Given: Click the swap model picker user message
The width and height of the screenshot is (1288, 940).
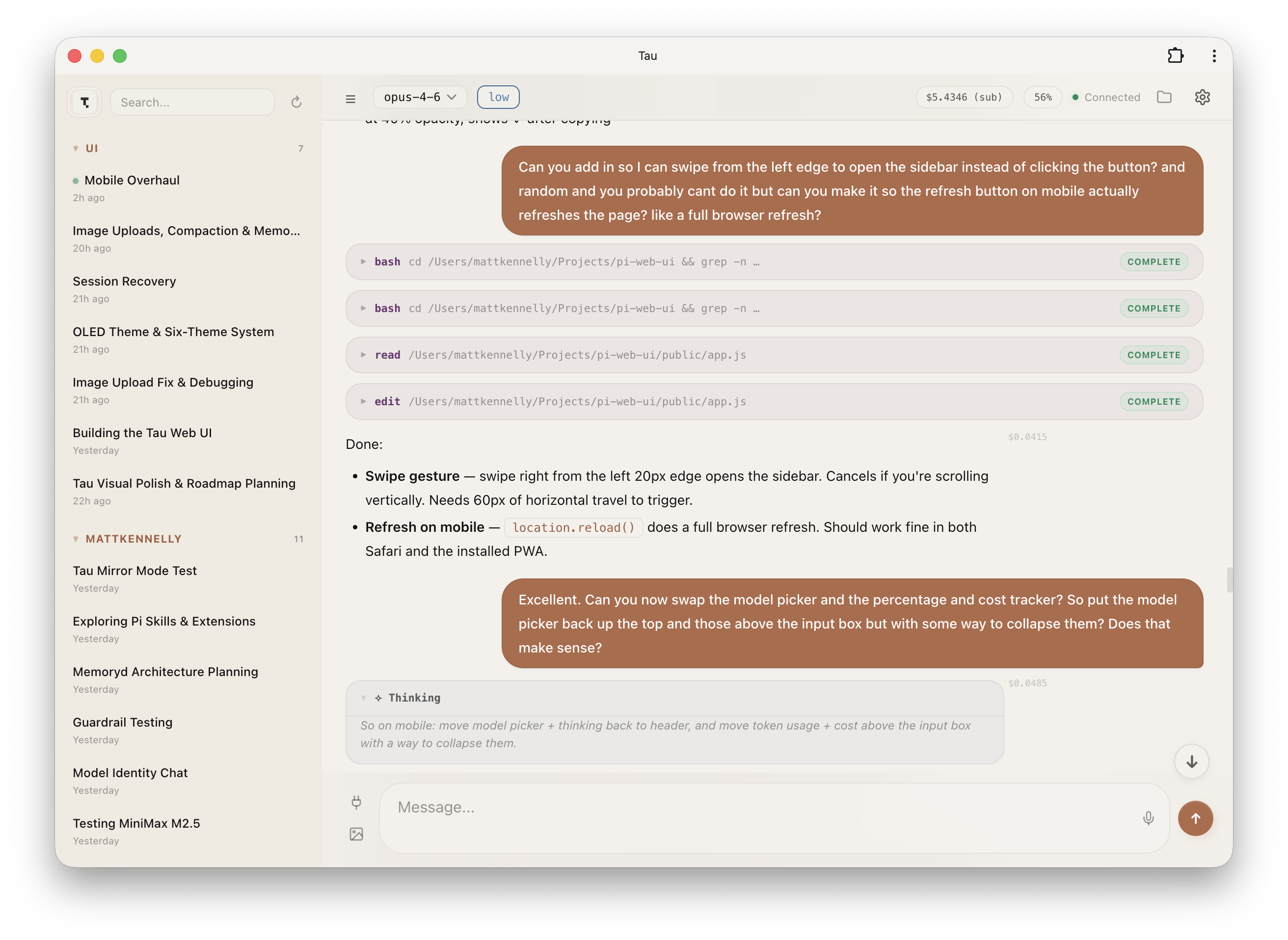Looking at the screenshot, I should (852, 624).
